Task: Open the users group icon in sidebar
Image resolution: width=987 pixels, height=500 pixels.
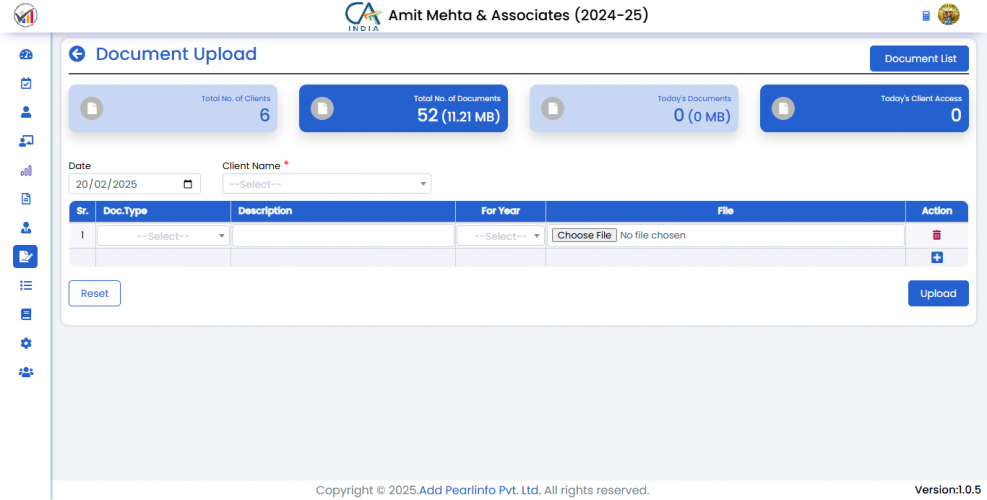Action: (x=26, y=372)
